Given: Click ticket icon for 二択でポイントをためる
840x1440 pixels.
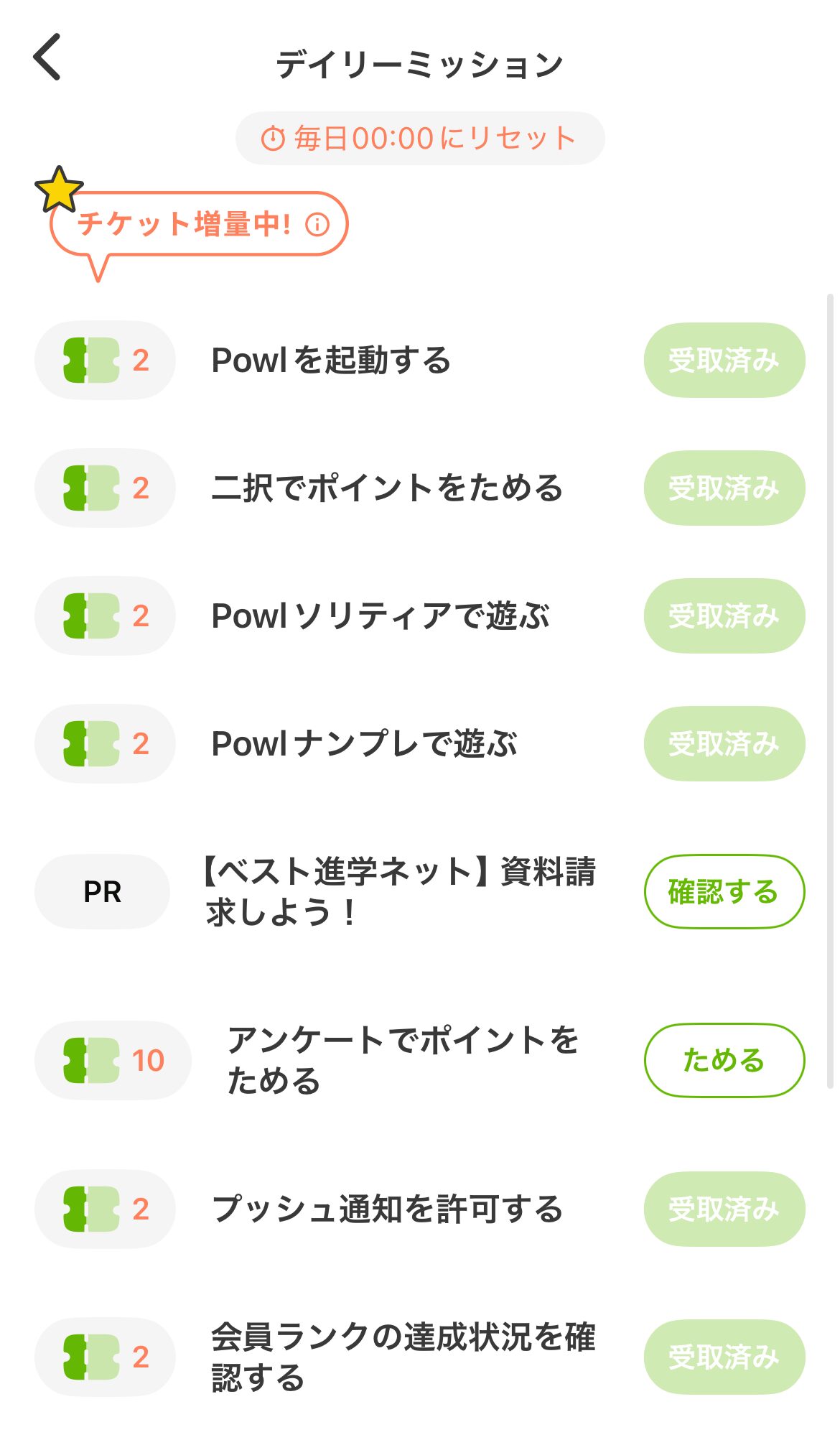Looking at the screenshot, I should point(91,488).
